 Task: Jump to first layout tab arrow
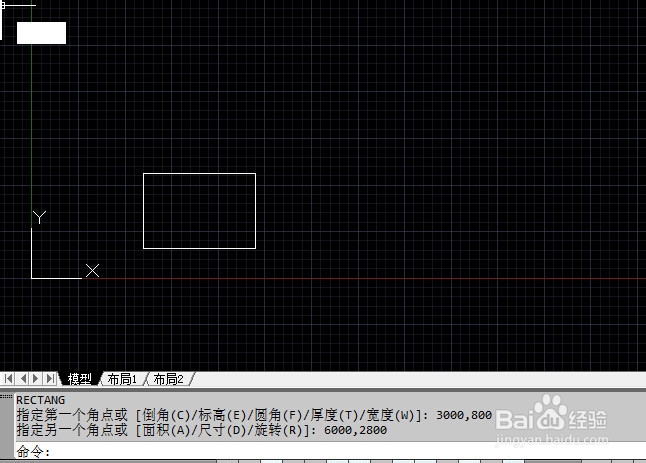pos(8,379)
